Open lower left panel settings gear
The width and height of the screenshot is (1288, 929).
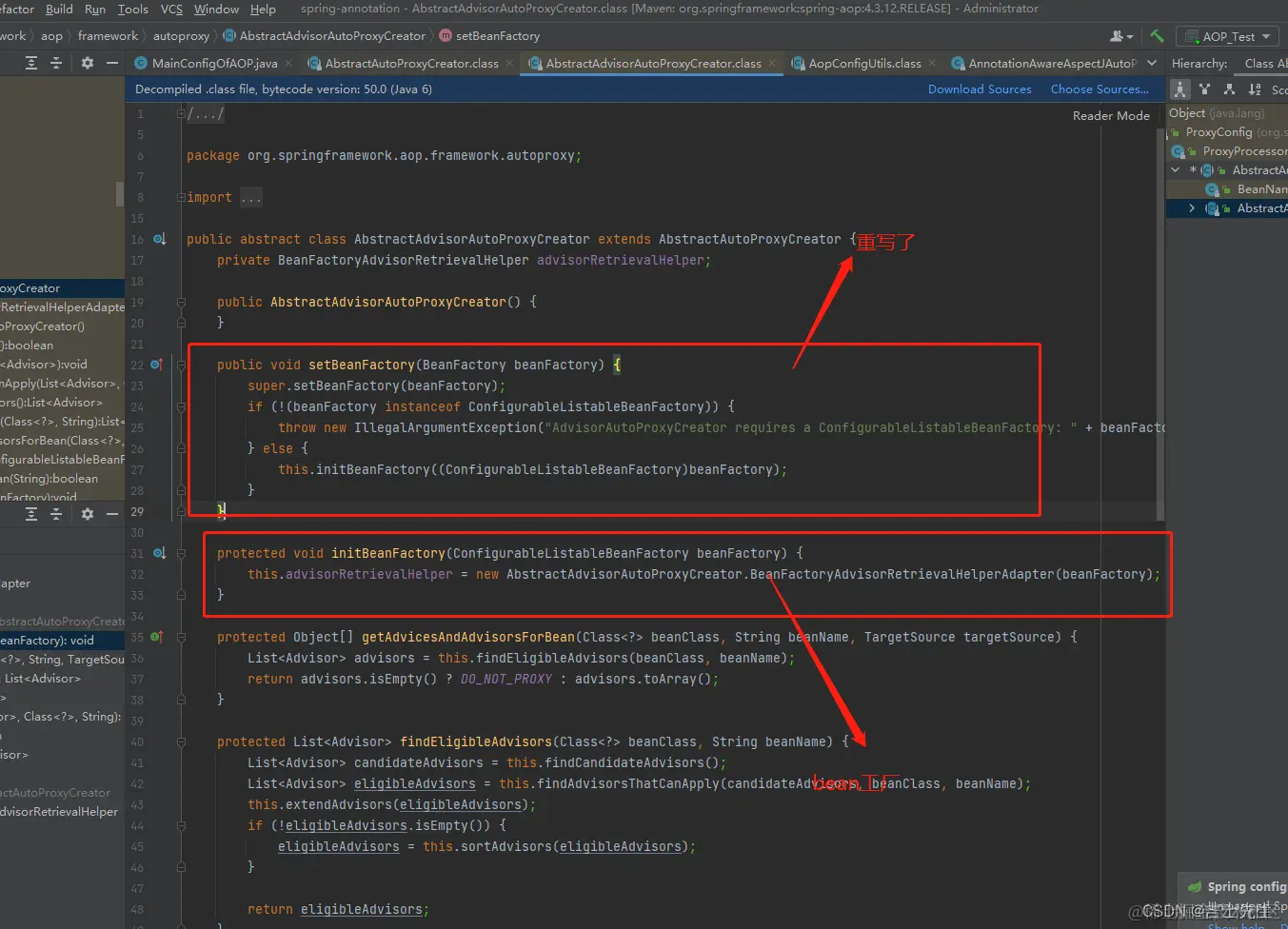click(88, 514)
